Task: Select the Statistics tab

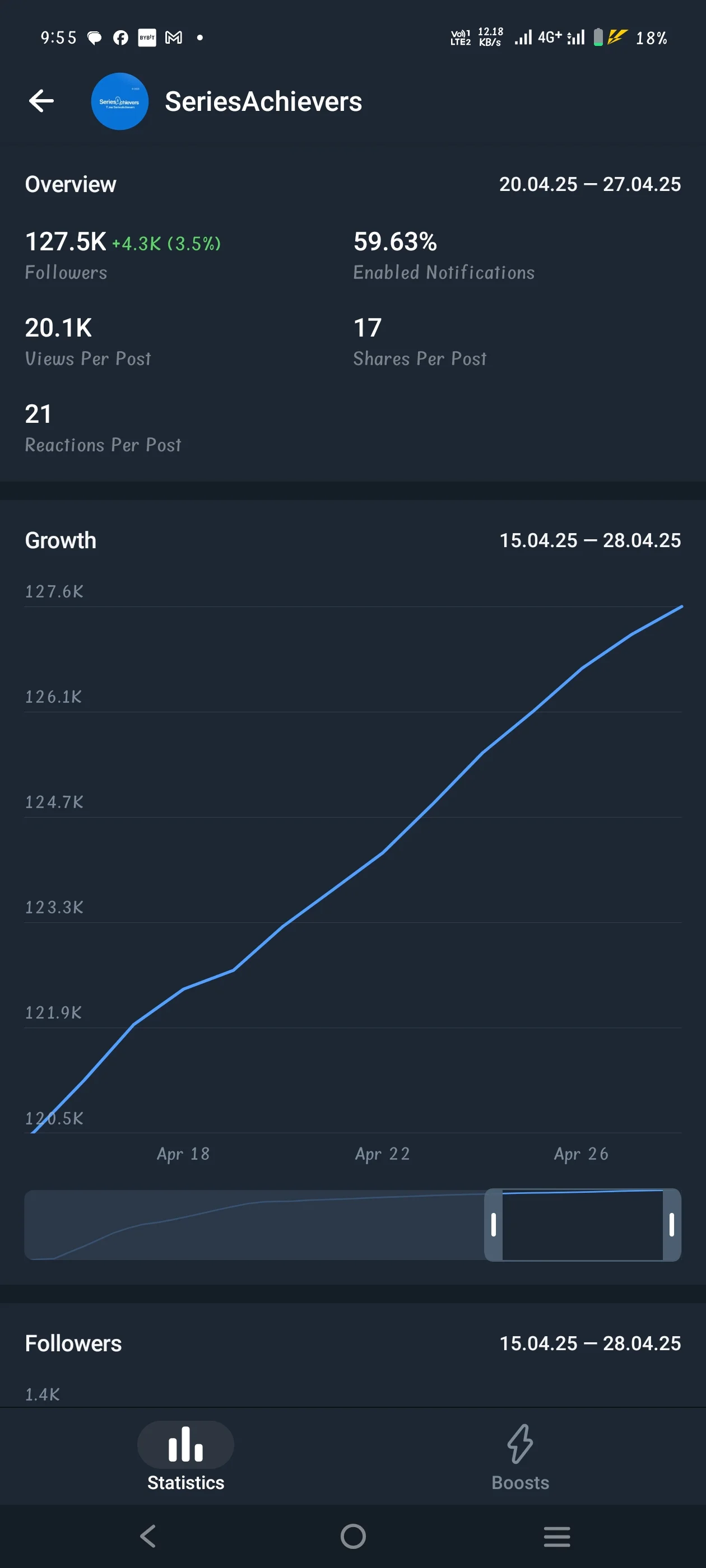Action: (186, 1455)
